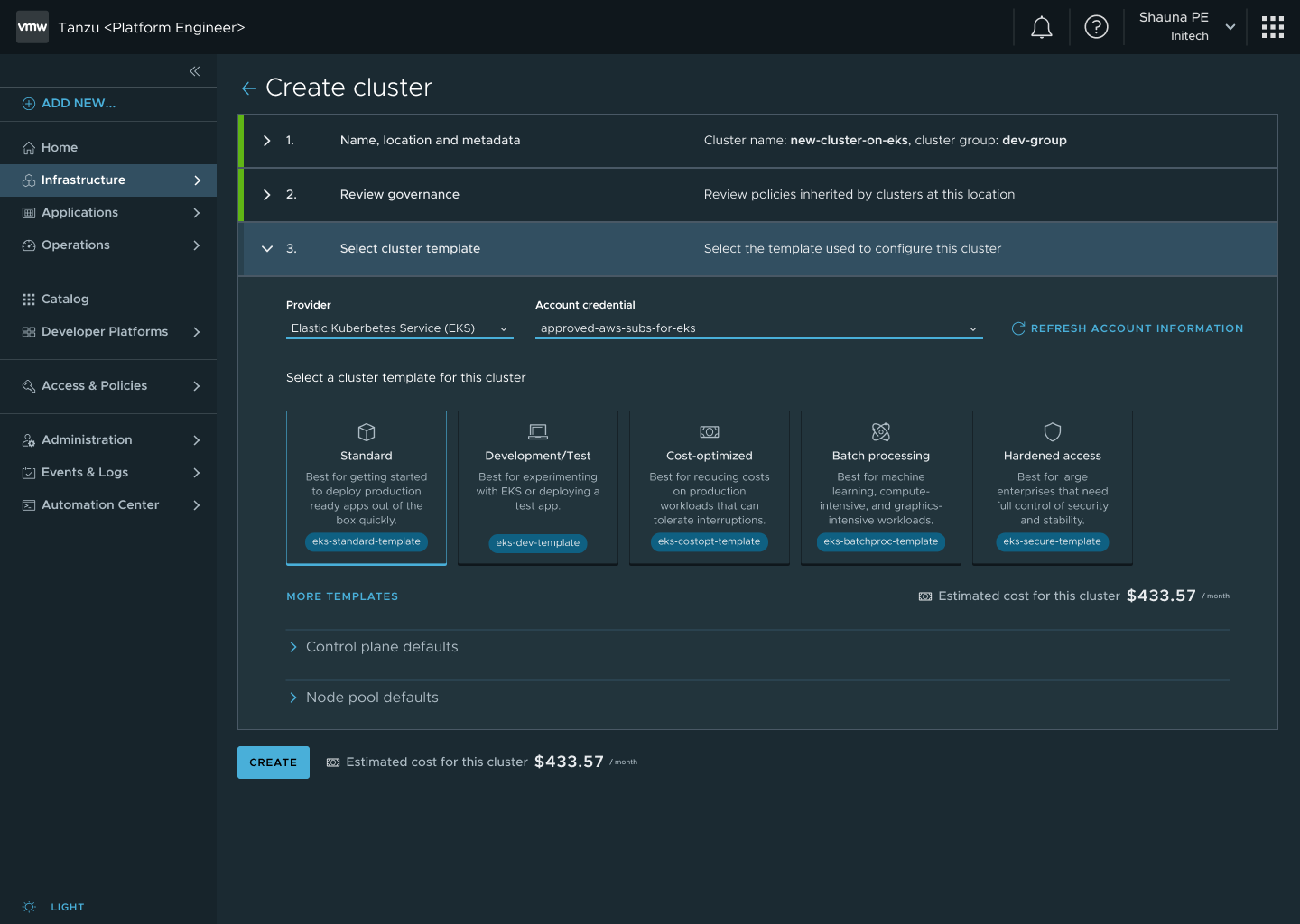Open the apps grid switcher

(x=1272, y=27)
